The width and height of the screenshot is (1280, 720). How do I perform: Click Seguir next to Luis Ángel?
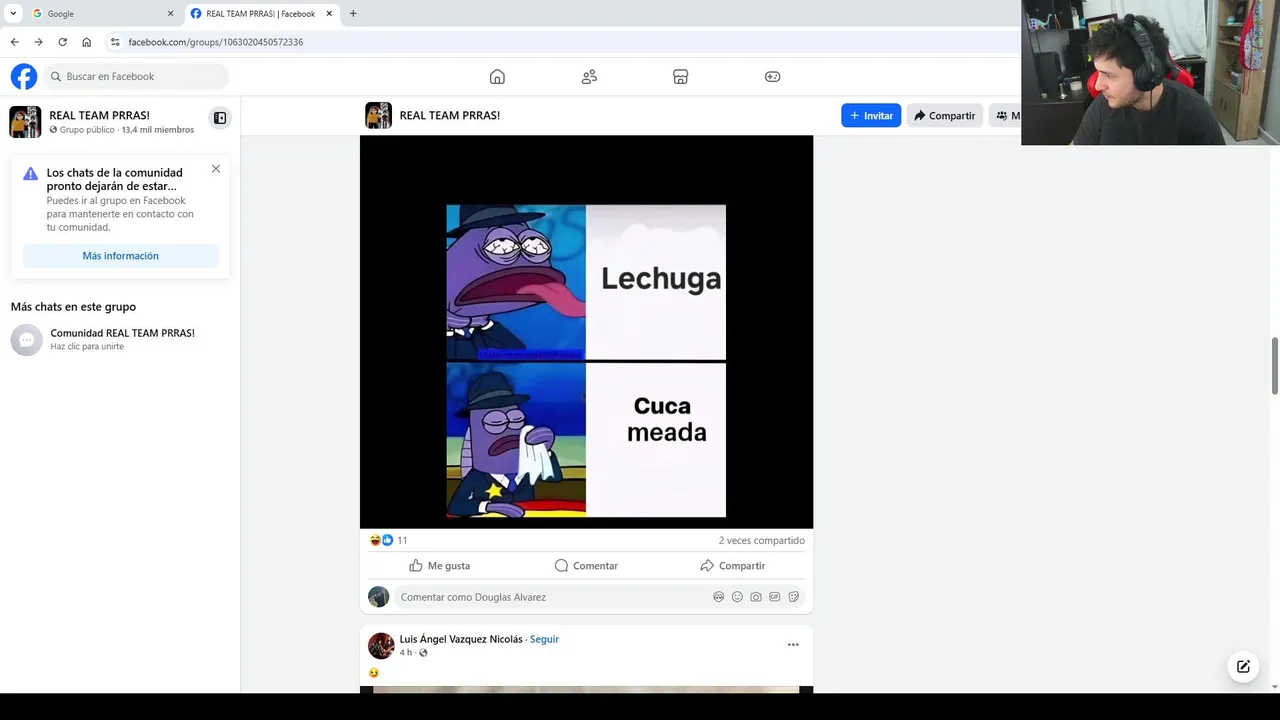click(544, 639)
